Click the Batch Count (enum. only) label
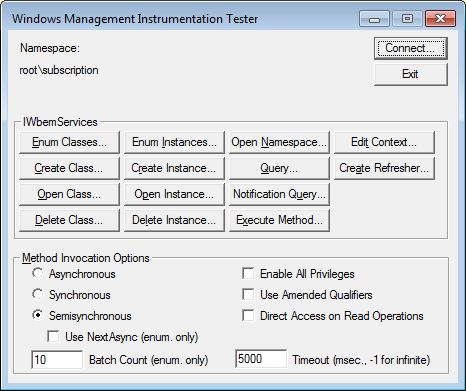Screen dimensions: 466x391 pyautogui.click(x=149, y=360)
